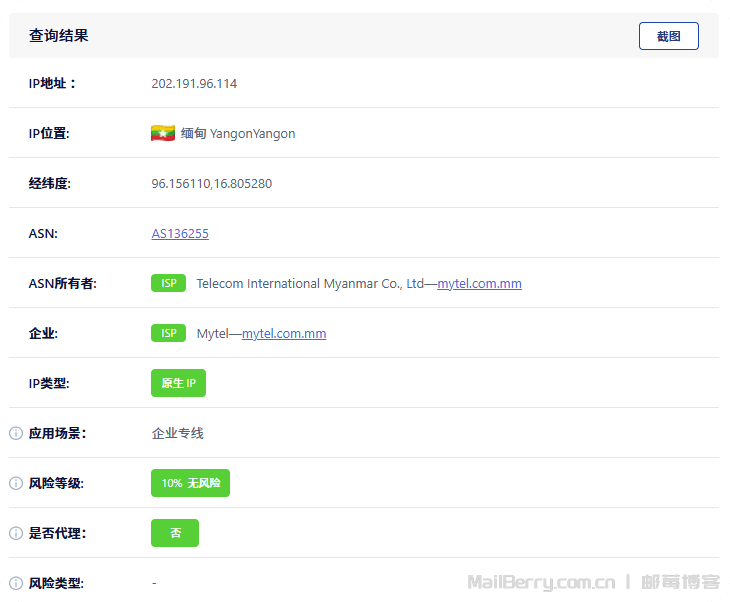Click the info icon beside 是否代理
Screen dimensions: 730x602
click(x=16, y=533)
